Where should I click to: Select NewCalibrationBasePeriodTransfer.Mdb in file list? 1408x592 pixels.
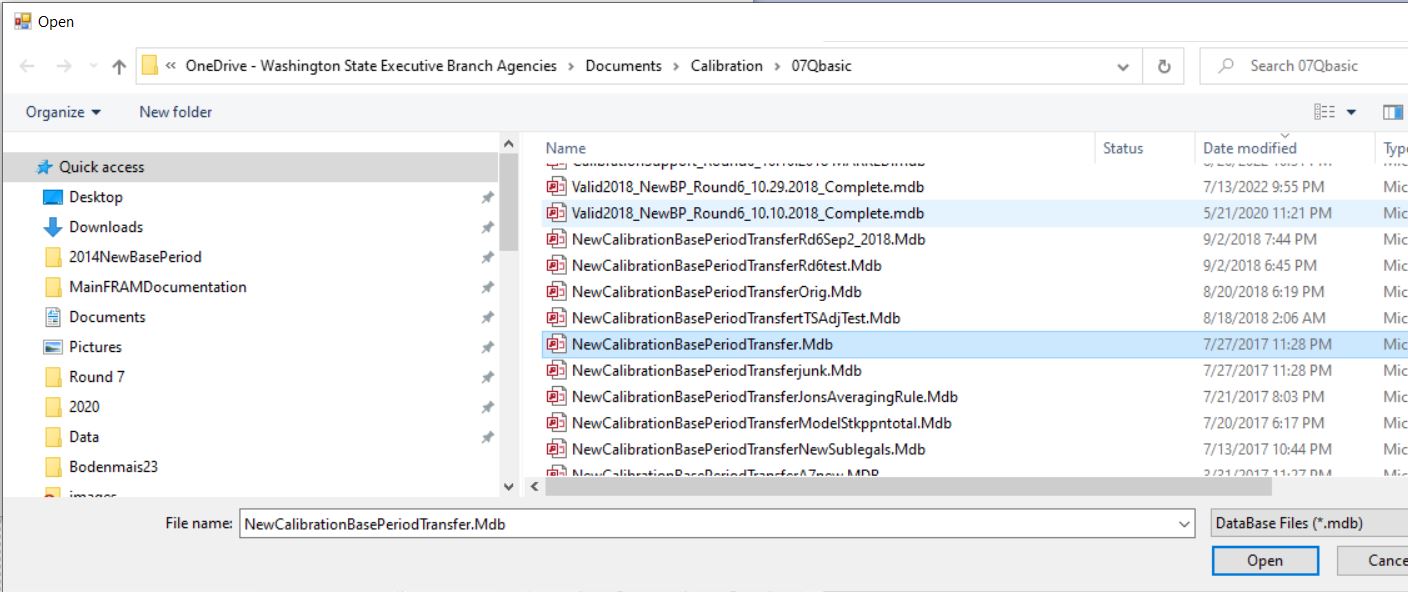[702, 344]
